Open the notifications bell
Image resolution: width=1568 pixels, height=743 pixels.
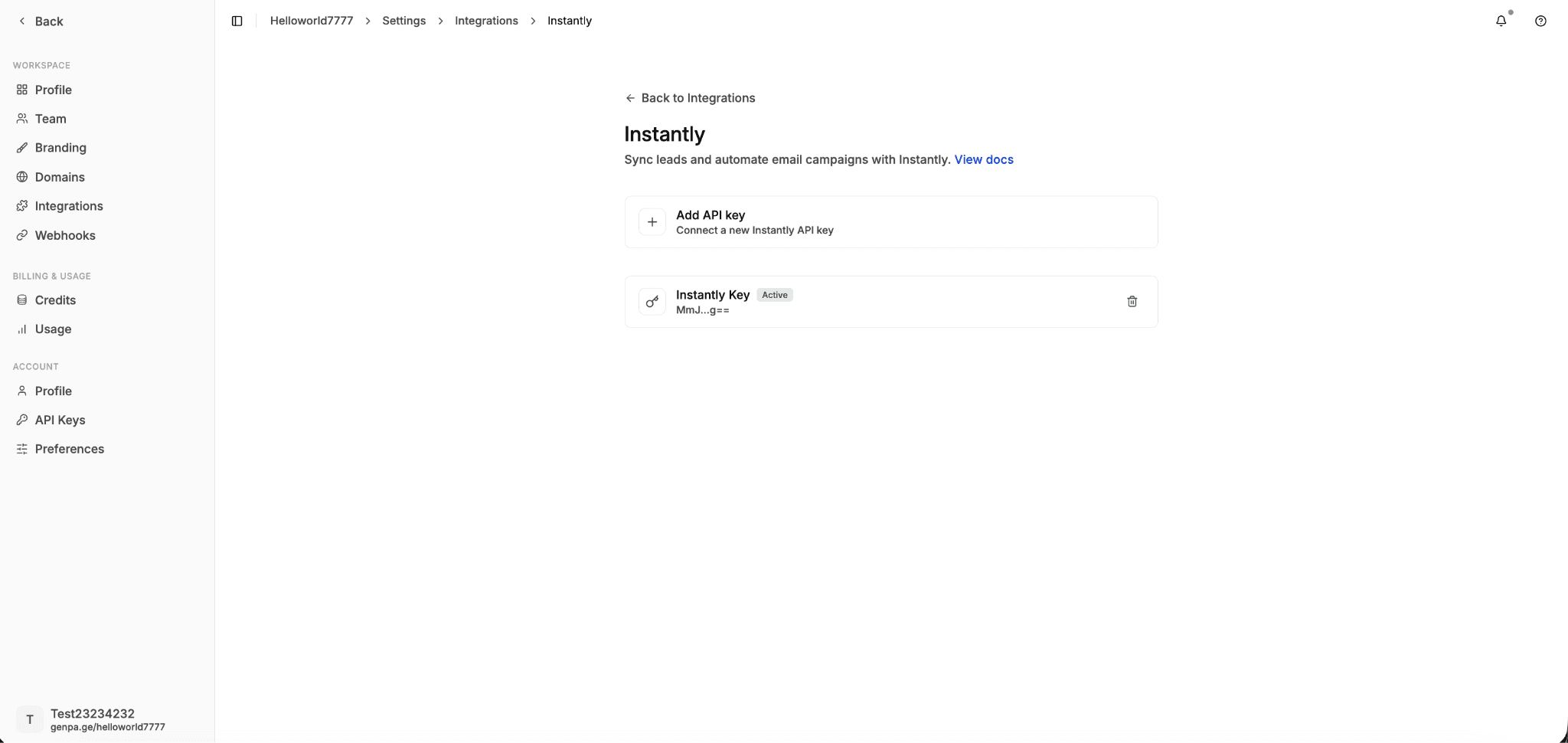tap(1501, 21)
